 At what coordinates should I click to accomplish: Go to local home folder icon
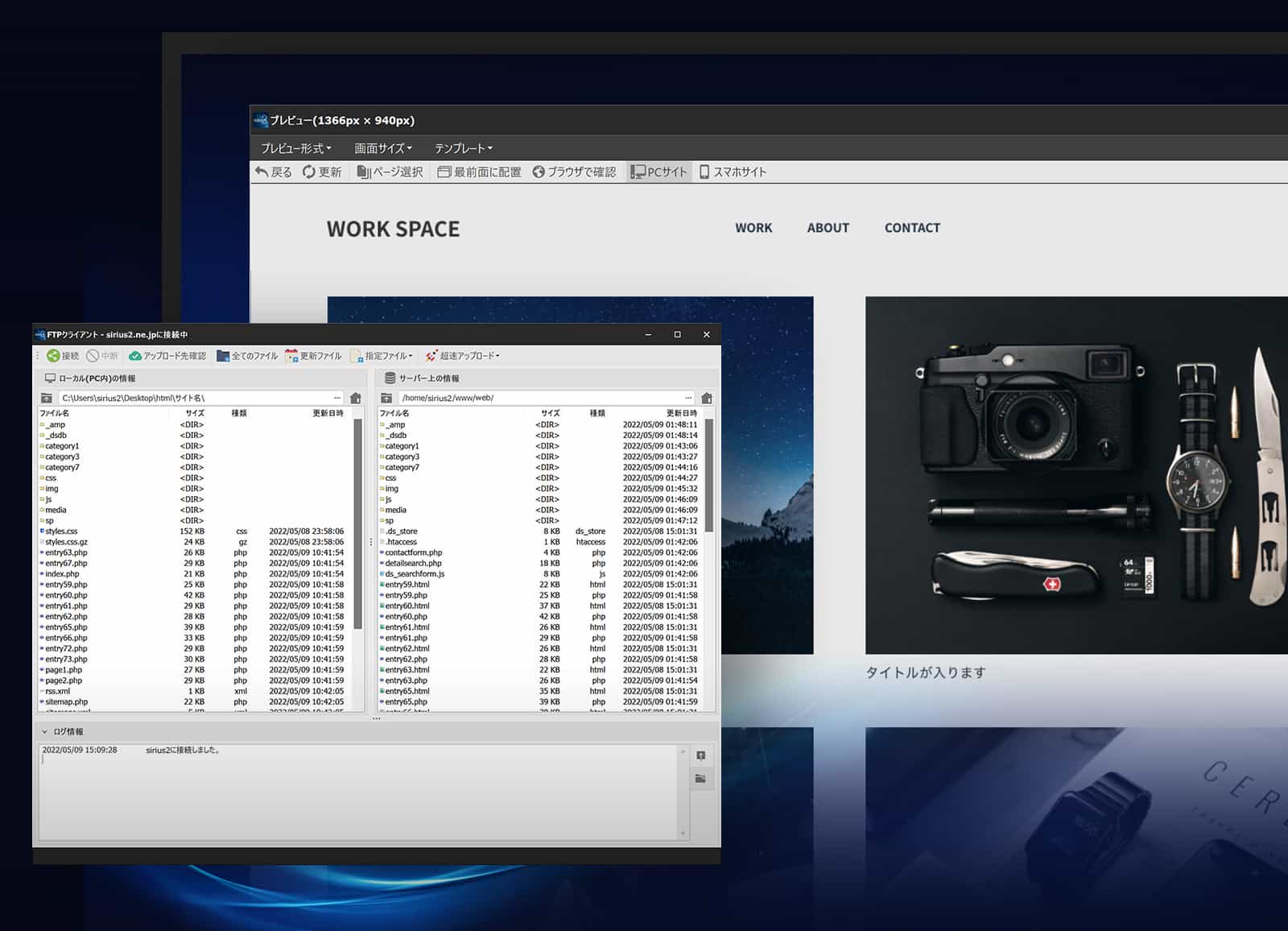[x=356, y=398]
